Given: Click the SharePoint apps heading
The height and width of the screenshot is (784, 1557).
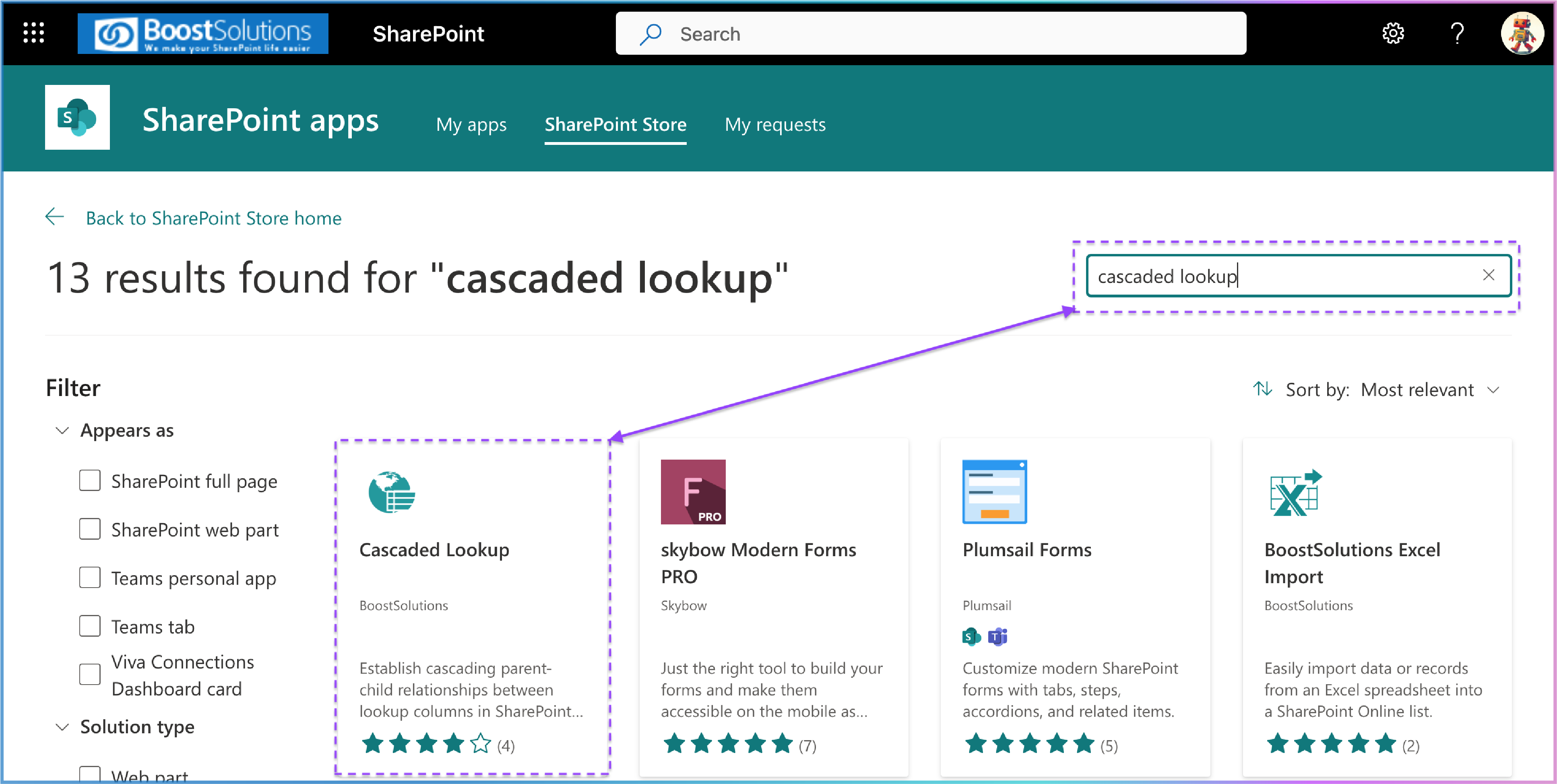Looking at the screenshot, I should point(260,120).
